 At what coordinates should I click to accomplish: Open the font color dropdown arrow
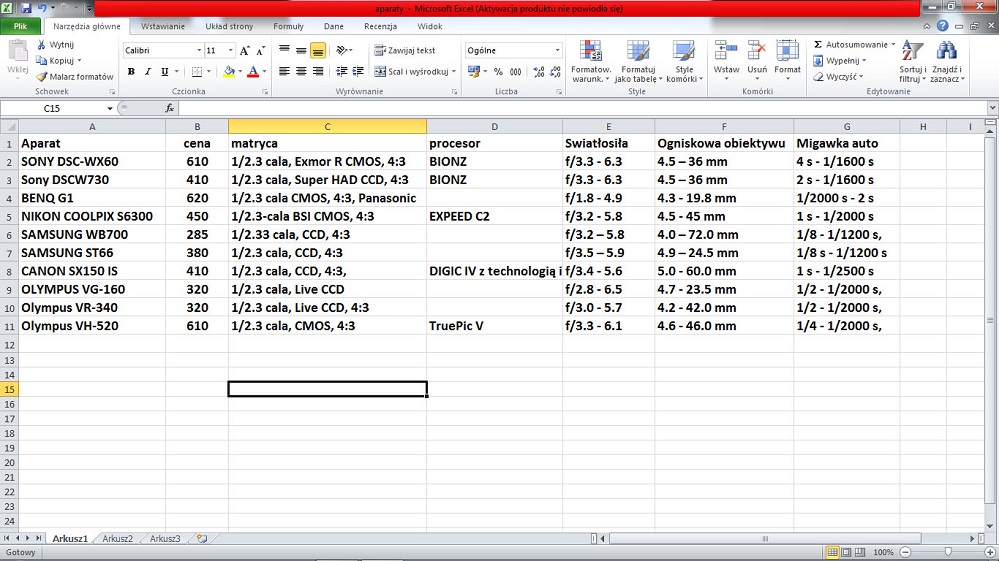(x=264, y=72)
